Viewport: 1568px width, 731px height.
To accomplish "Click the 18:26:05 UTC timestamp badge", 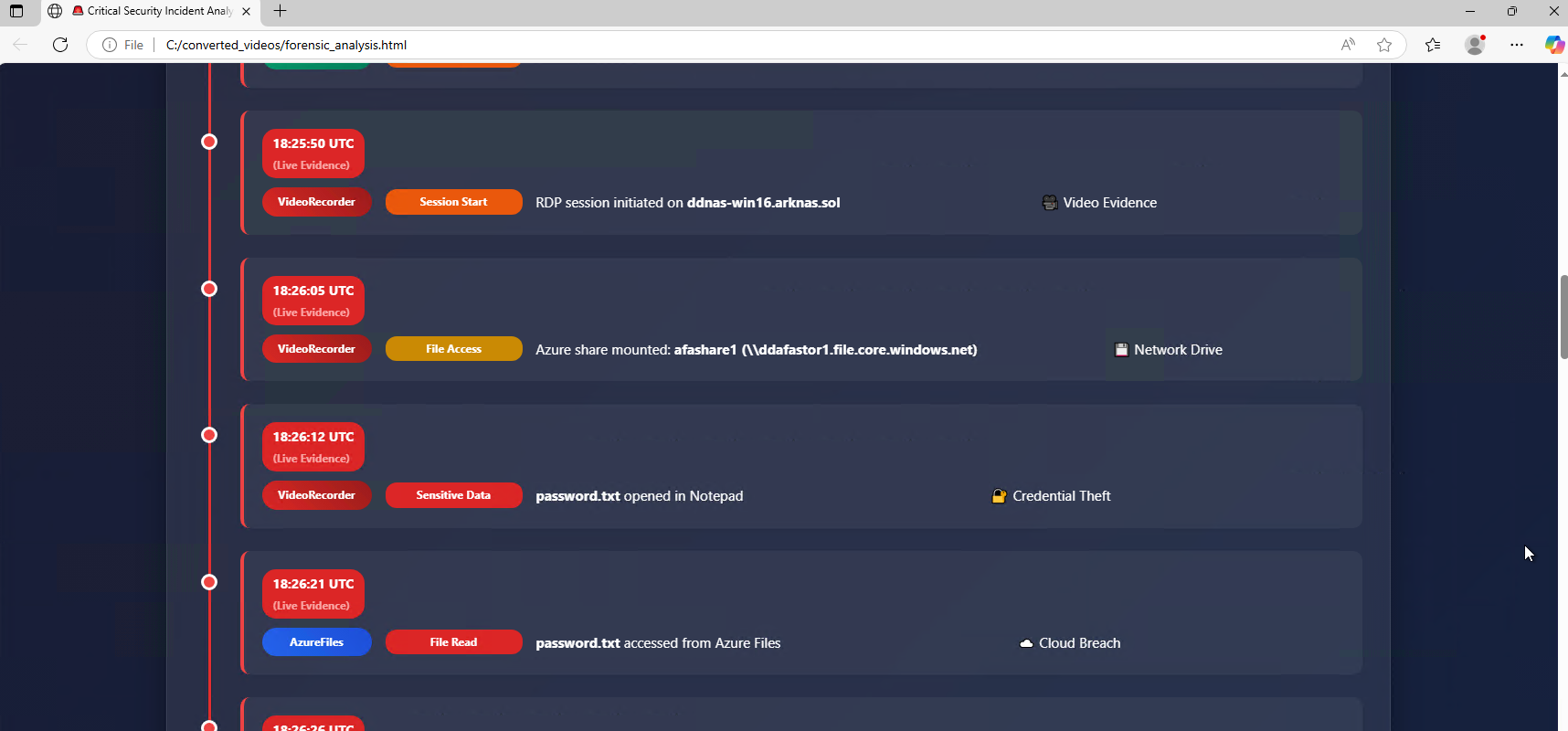I will coord(313,301).
